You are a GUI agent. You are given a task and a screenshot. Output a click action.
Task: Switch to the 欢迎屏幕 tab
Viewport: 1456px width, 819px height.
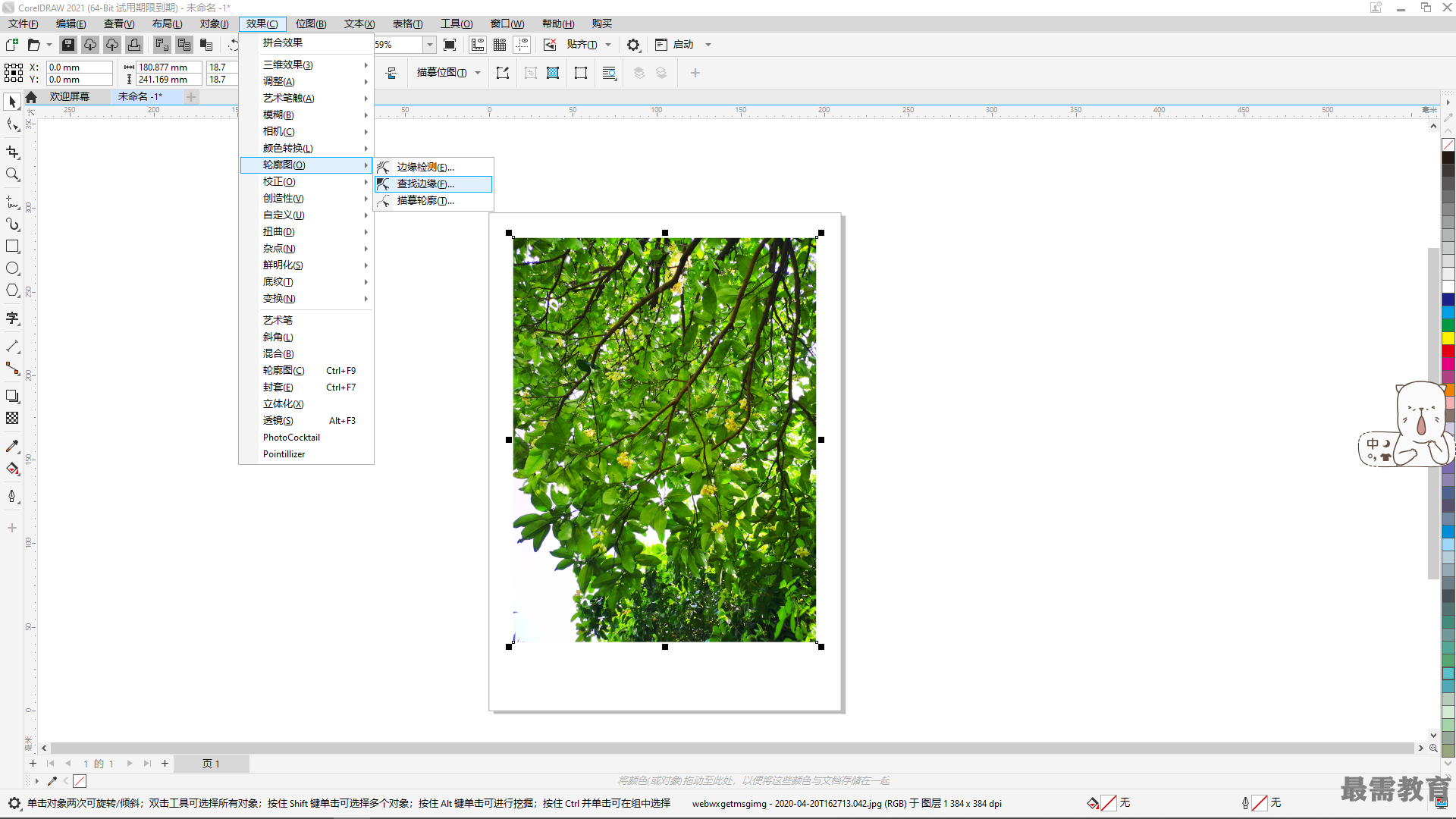tap(70, 96)
